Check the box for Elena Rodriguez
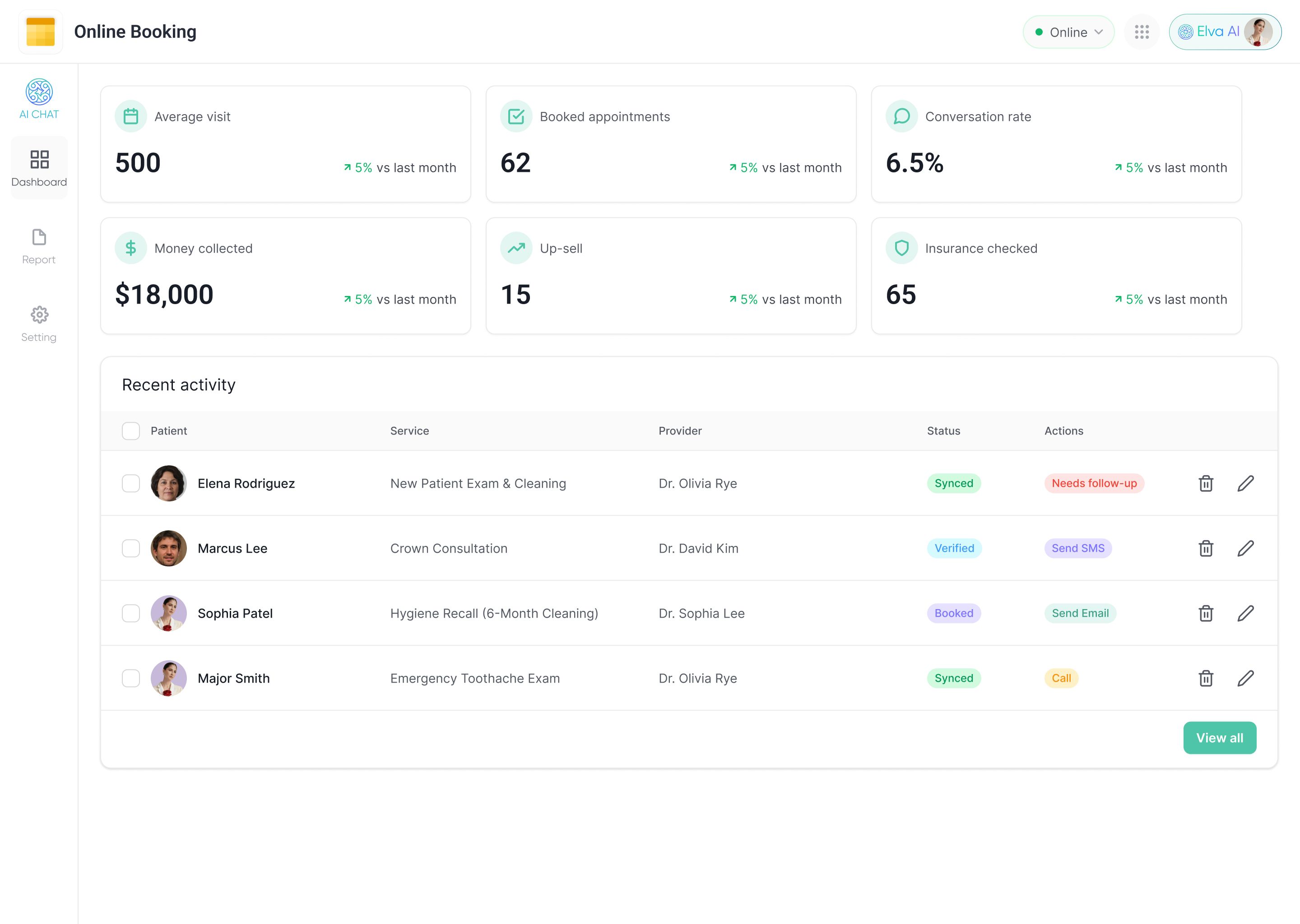This screenshot has width=1300, height=924. 130,484
